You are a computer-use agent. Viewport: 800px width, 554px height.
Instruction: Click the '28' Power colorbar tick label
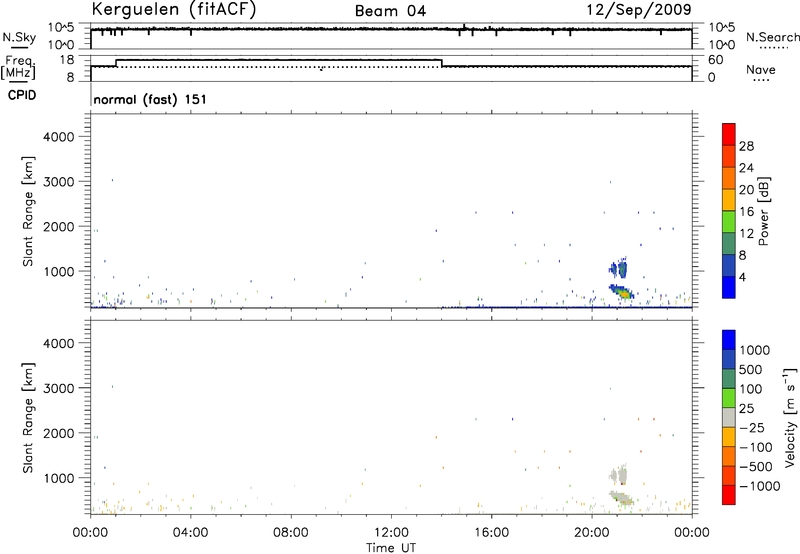tap(746, 146)
